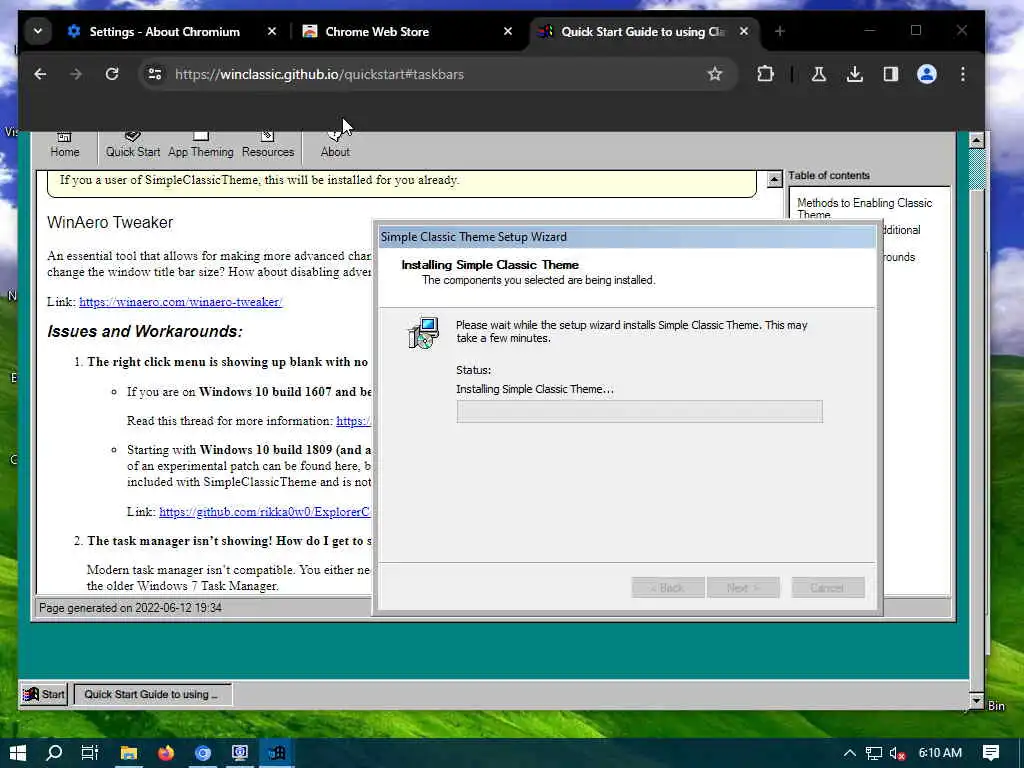Click the inner content scroll up arrow
Viewport: 1024px width, 768px height.
pyautogui.click(x=775, y=179)
